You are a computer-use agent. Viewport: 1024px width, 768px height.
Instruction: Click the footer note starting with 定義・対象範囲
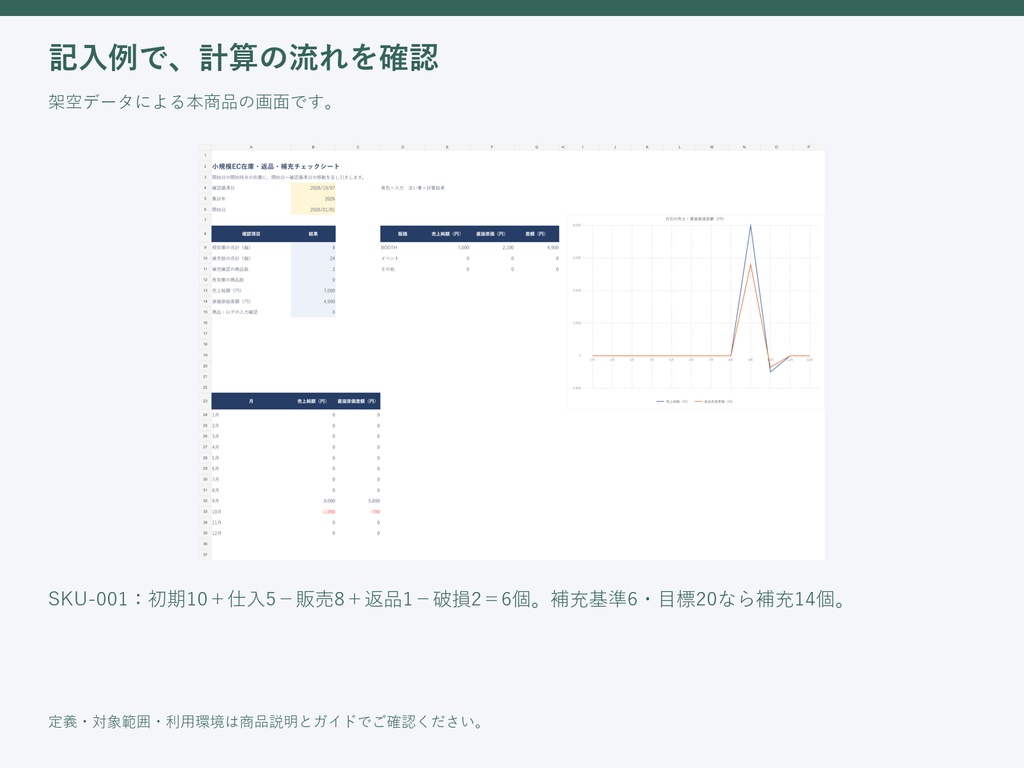pos(266,722)
